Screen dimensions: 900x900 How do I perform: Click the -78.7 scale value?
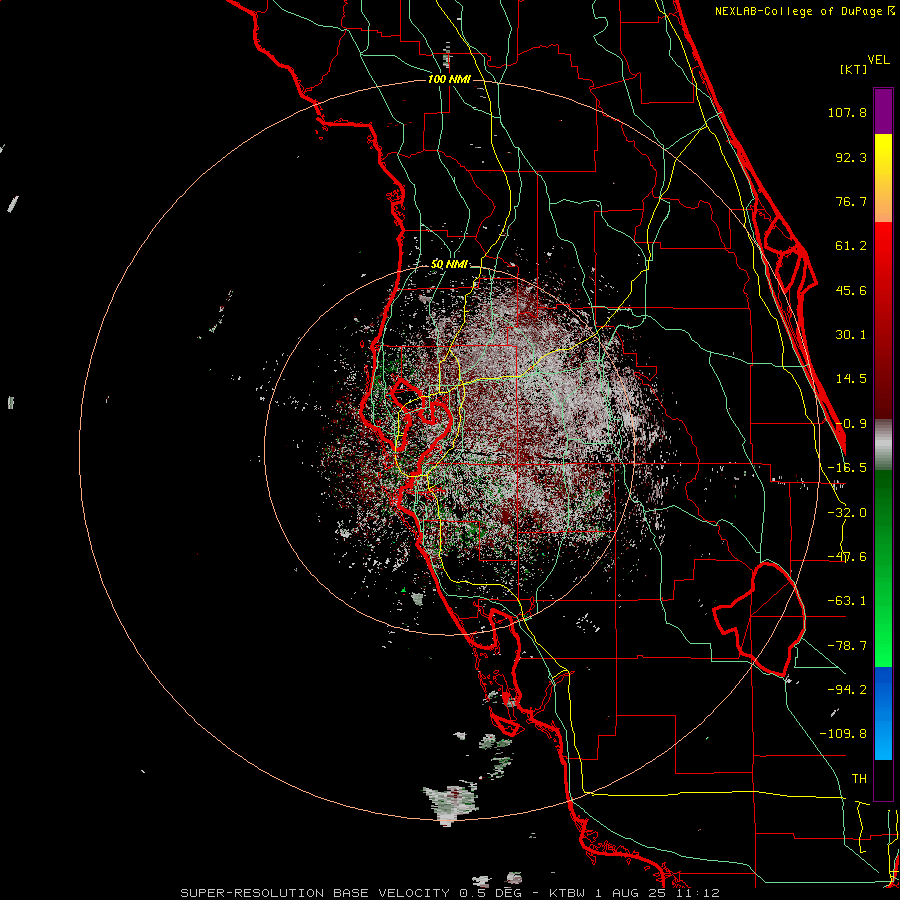847,646
